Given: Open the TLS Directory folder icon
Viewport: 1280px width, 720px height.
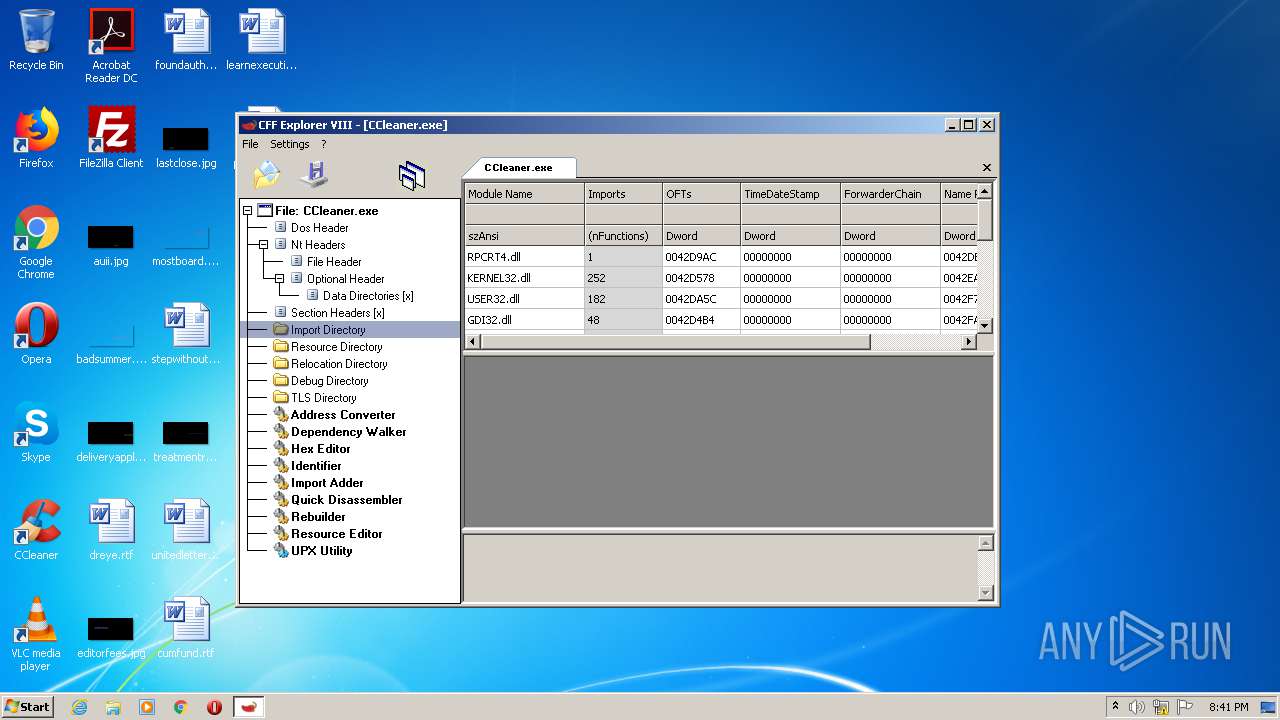Looking at the screenshot, I should (281, 398).
